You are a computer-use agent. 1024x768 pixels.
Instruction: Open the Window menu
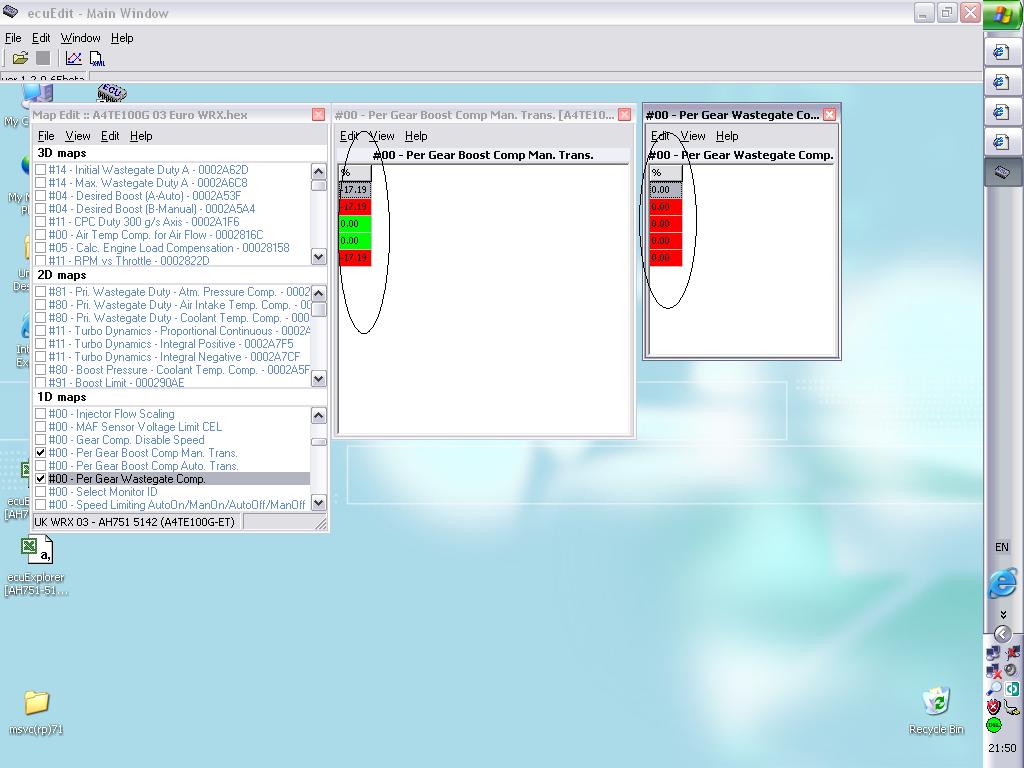[x=80, y=38]
